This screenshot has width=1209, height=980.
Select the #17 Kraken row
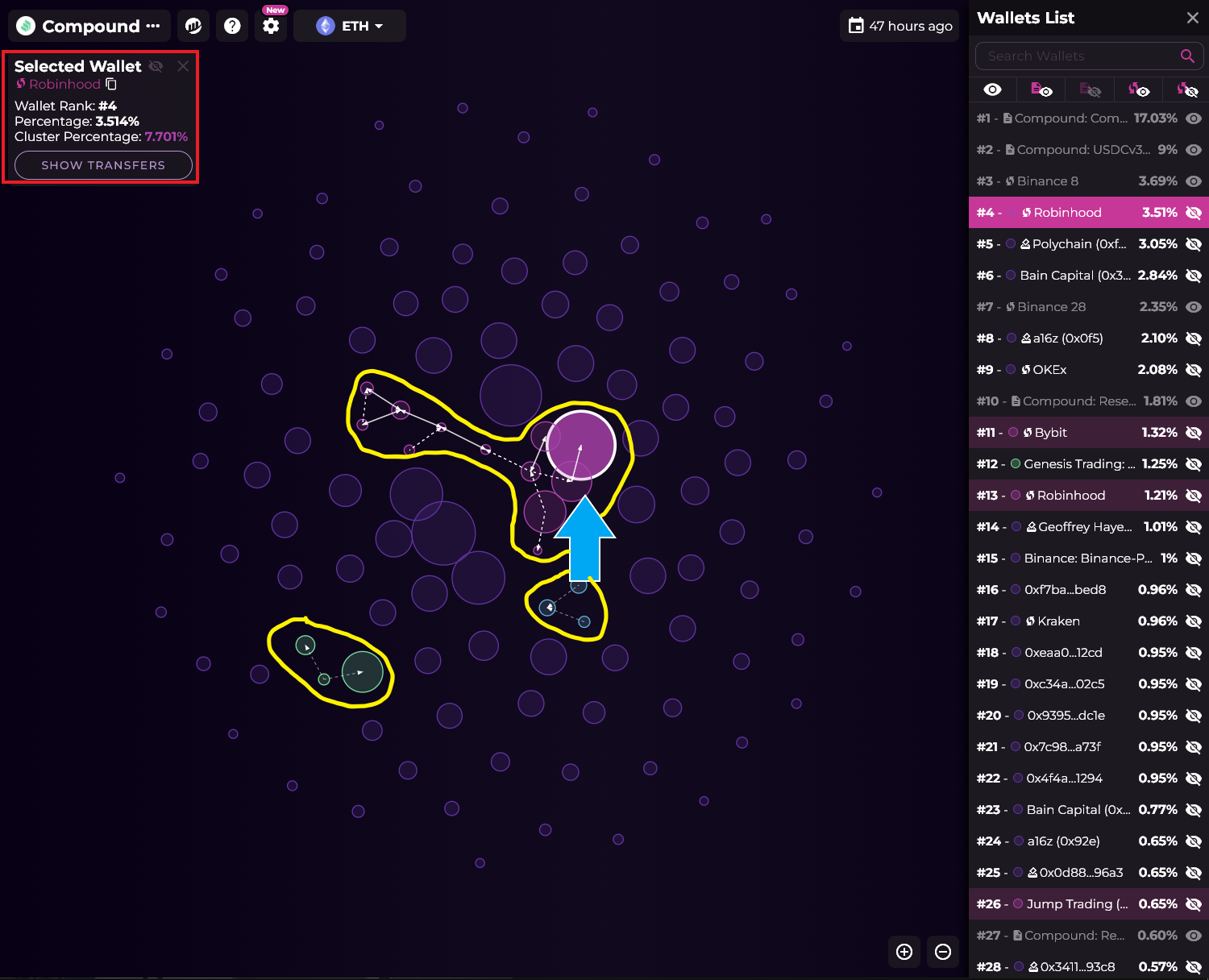coord(1089,621)
